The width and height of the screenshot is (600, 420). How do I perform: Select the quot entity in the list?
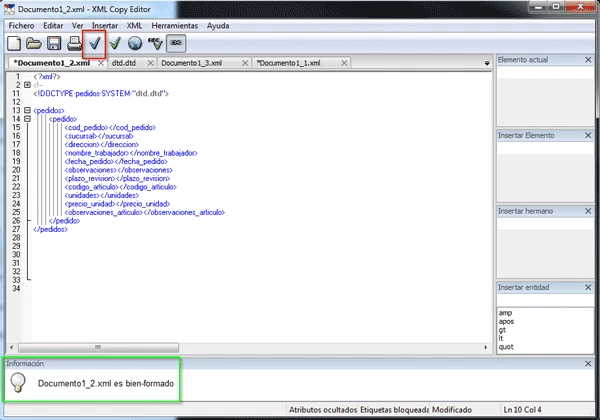pos(507,347)
